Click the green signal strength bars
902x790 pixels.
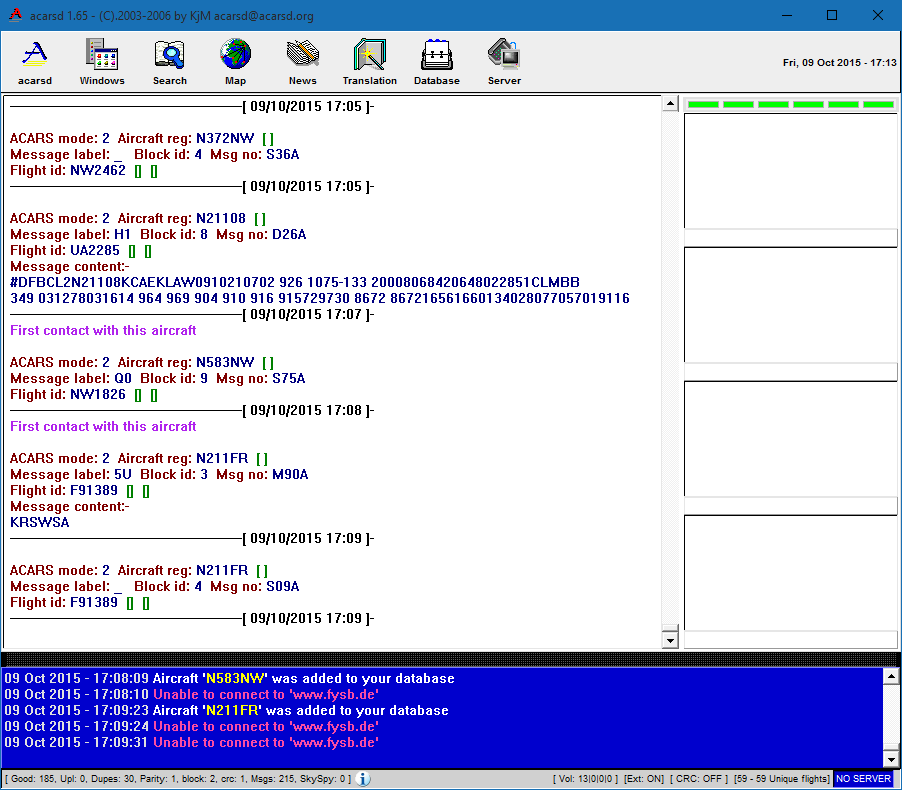[790, 103]
